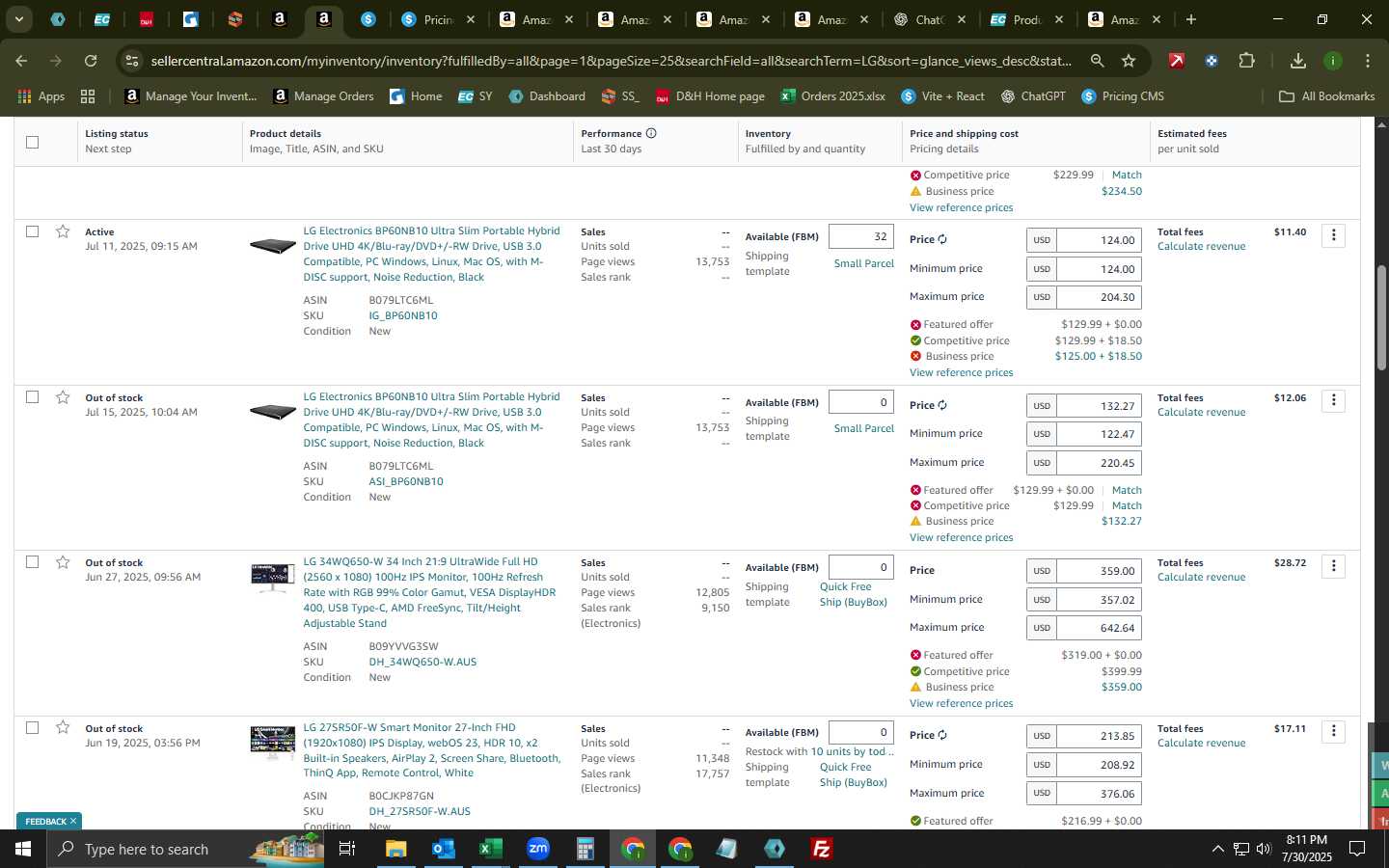Click the zoom magnifier icon in address bar
Screen dimensions: 1389x868
pos(1097,61)
